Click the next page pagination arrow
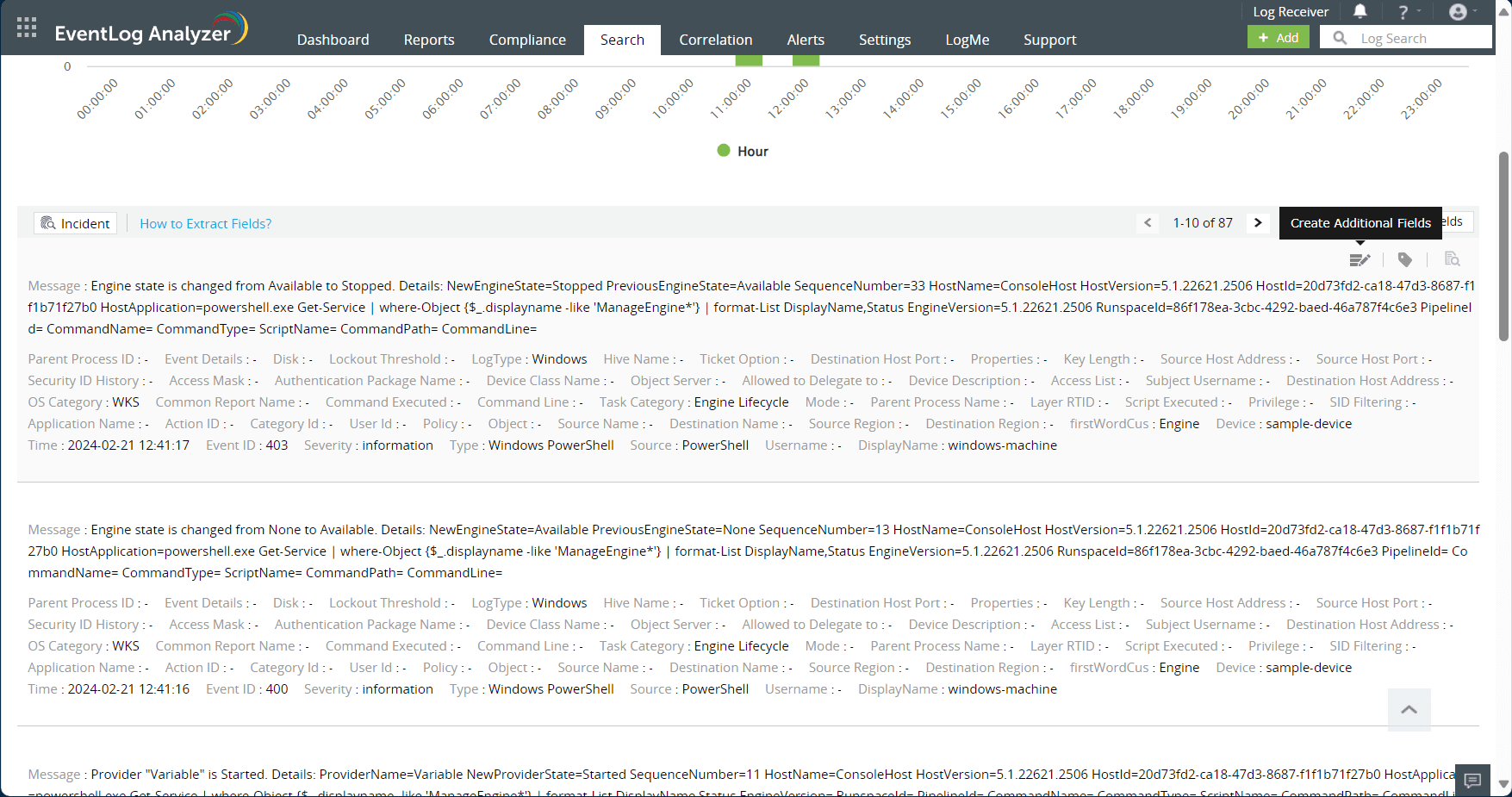The height and width of the screenshot is (797, 1512). coord(1258,222)
